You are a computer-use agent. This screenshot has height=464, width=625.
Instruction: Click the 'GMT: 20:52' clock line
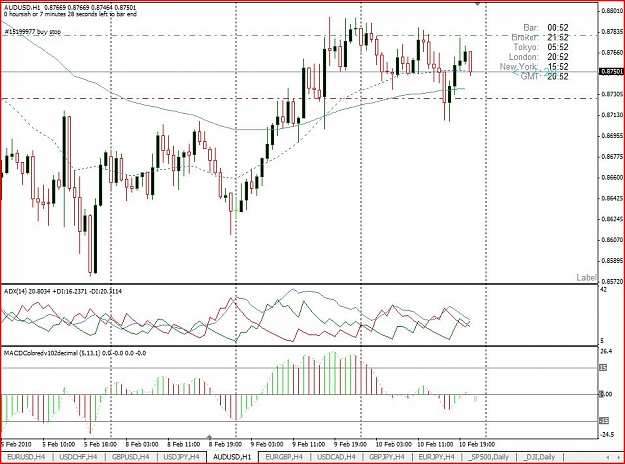544,76
